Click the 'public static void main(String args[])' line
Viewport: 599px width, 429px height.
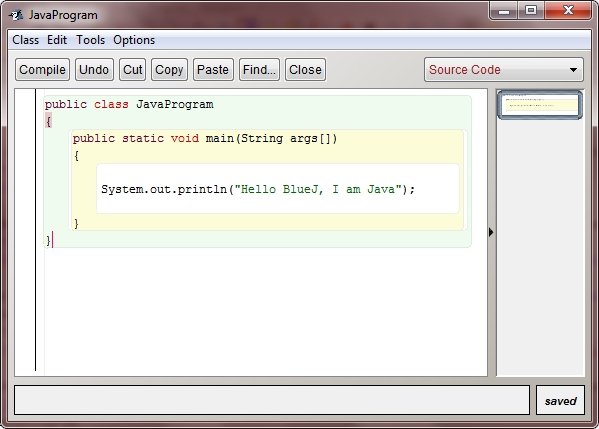[205, 138]
